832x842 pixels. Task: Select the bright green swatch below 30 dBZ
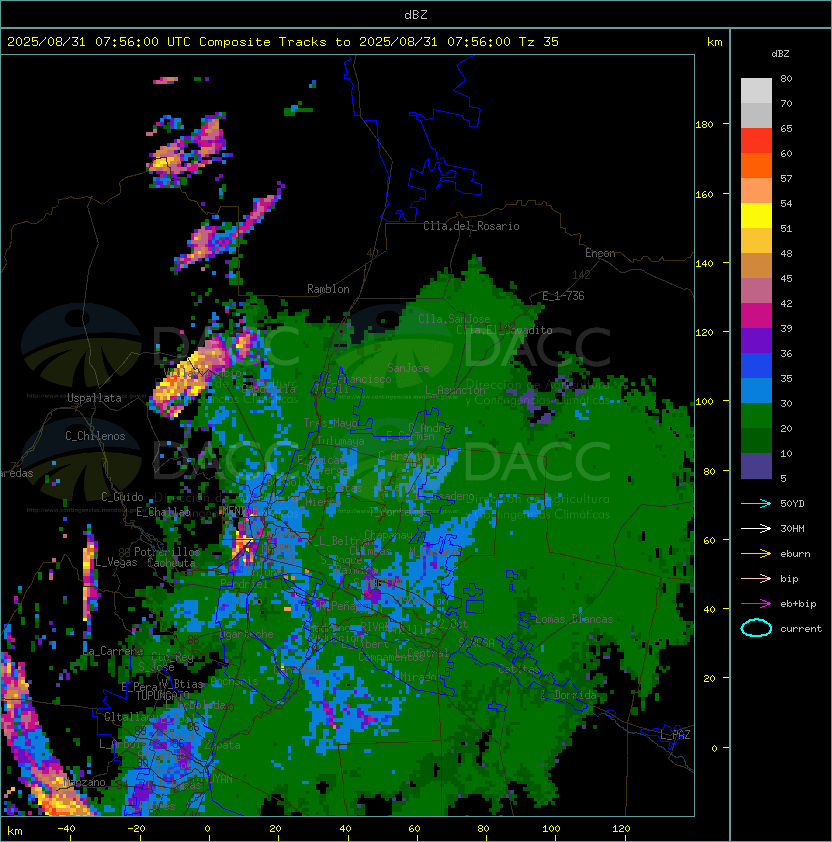(756, 416)
